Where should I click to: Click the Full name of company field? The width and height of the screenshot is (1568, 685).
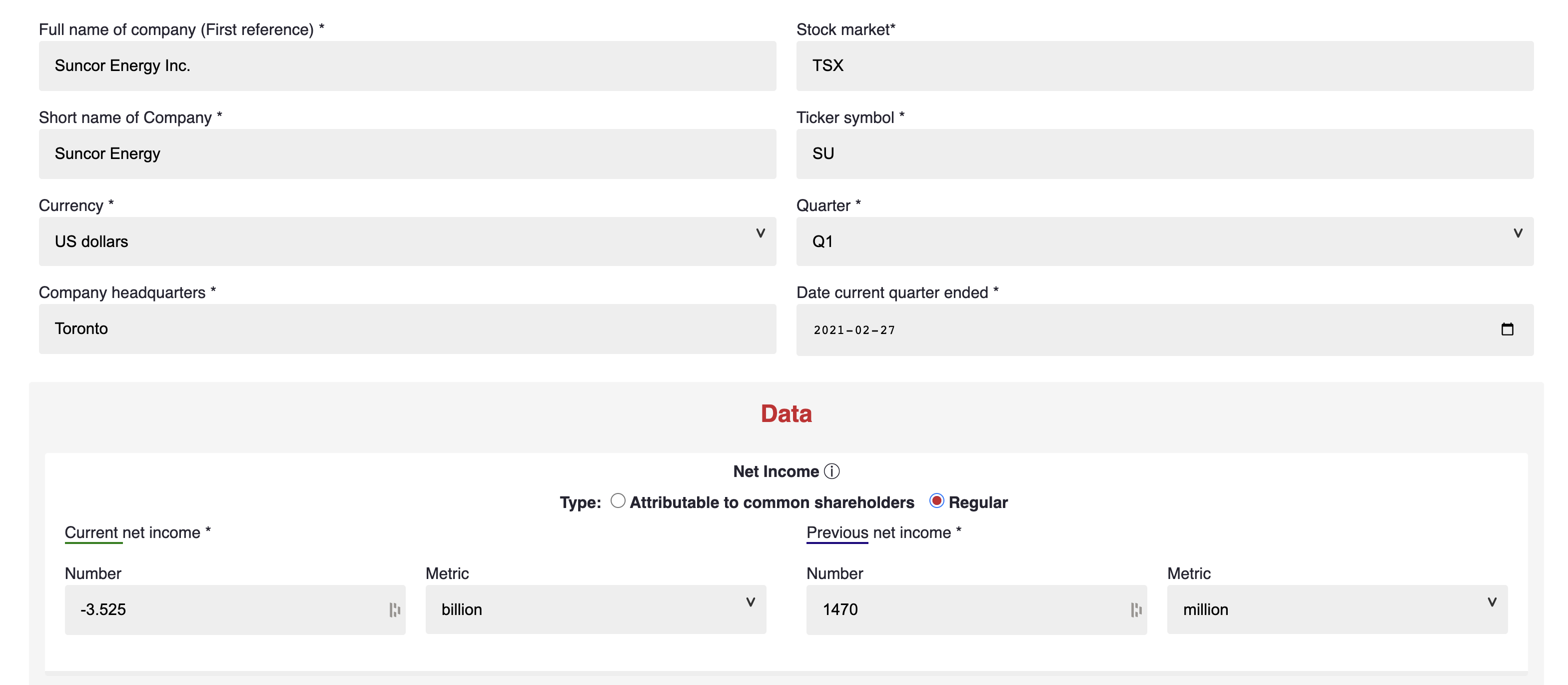pos(407,66)
